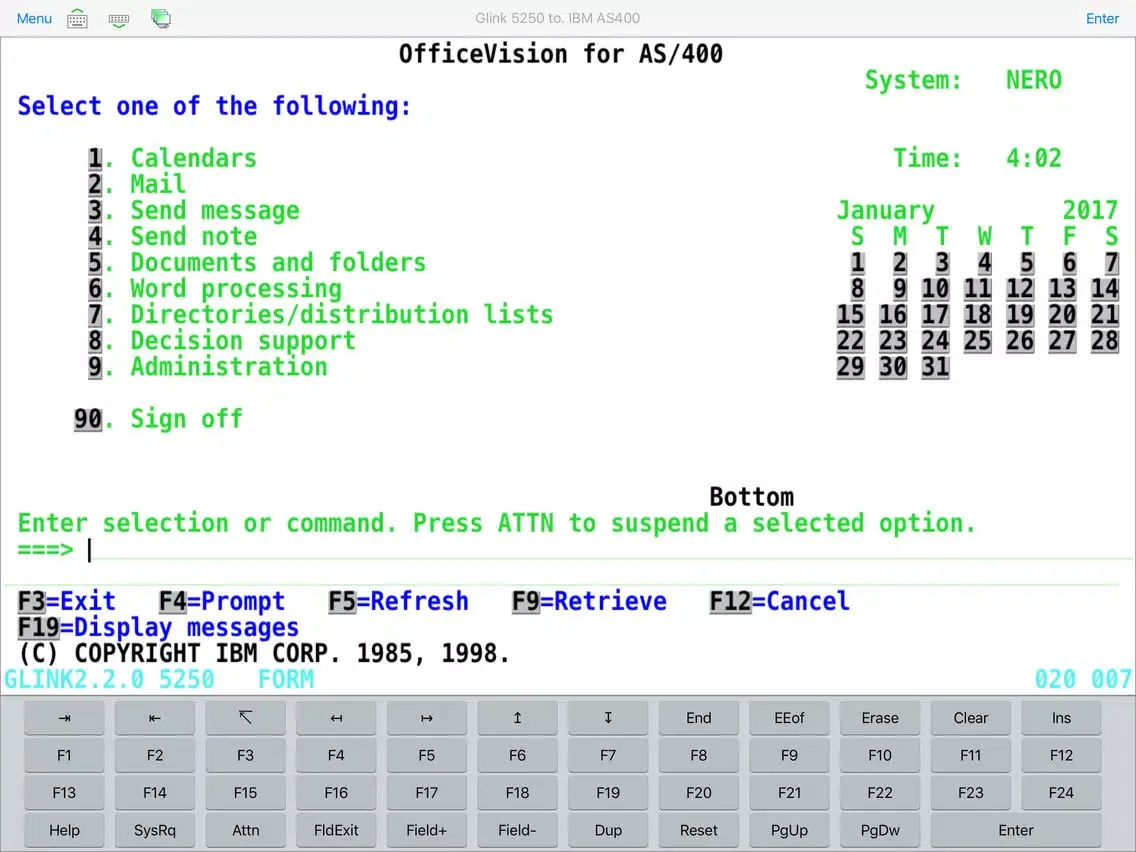Tap the SysRq key
This screenshot has width=1136, height=852.
155,831
